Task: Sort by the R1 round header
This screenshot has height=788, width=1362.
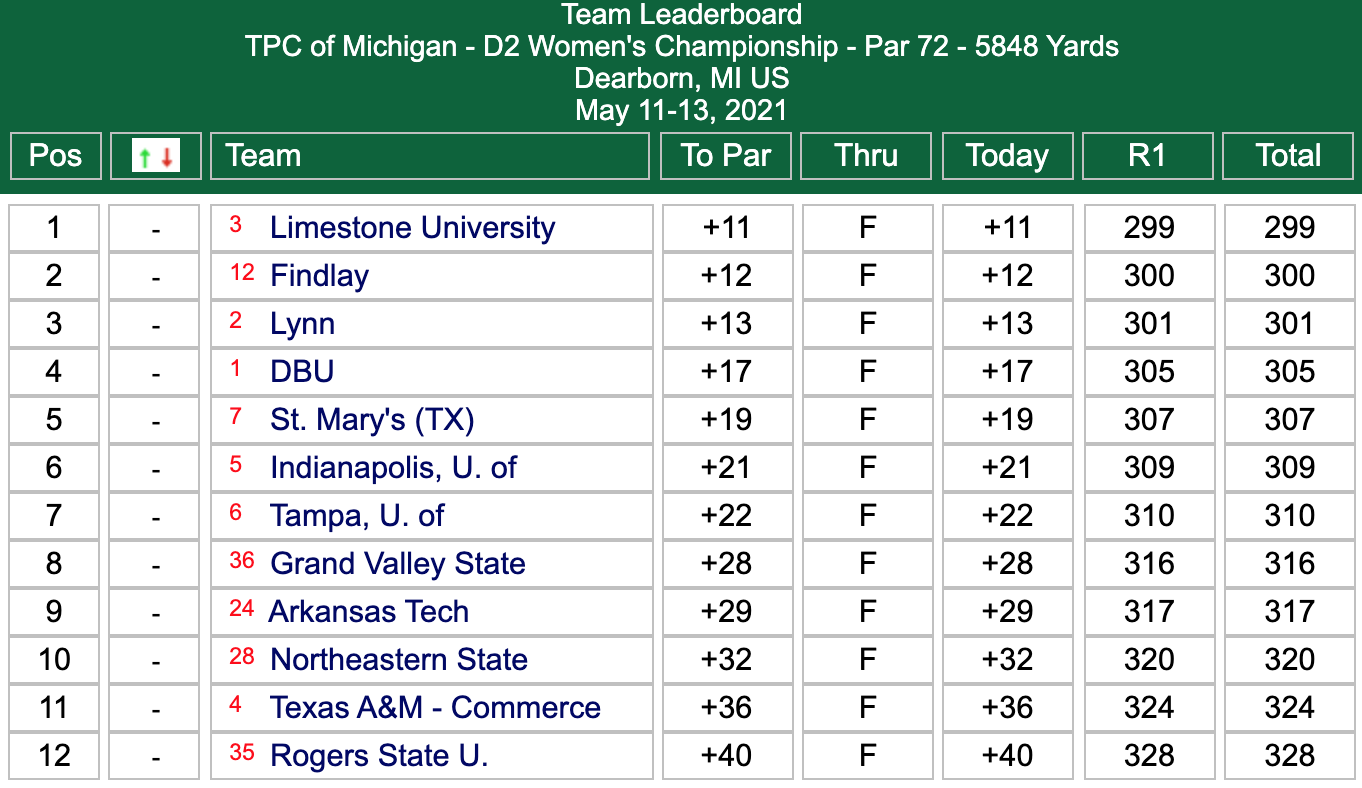Action: point(1147,156)
